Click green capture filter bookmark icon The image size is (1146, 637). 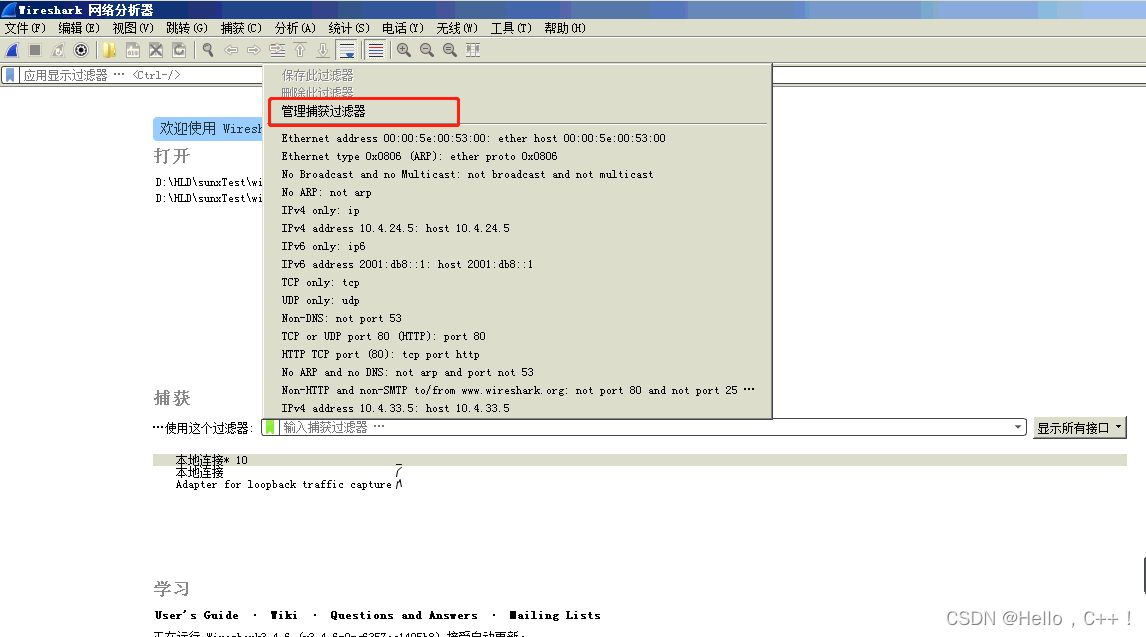tap(270, 427)
